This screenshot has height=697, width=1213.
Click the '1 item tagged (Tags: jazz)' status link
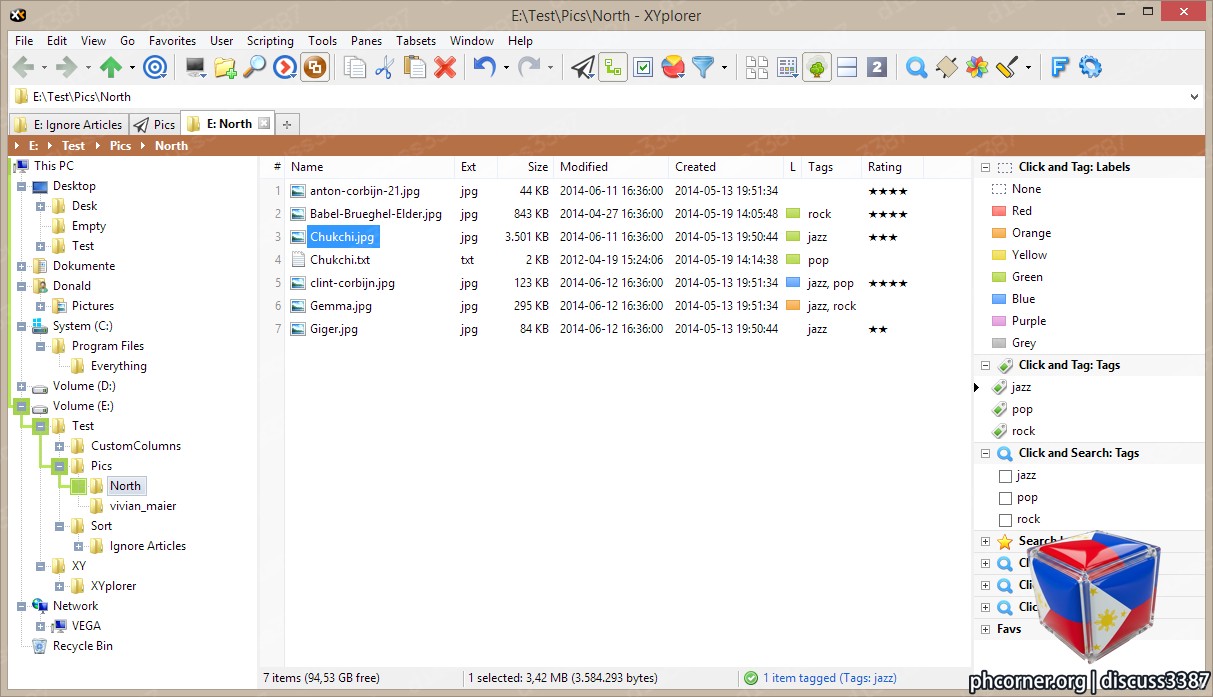coord(829,678)
